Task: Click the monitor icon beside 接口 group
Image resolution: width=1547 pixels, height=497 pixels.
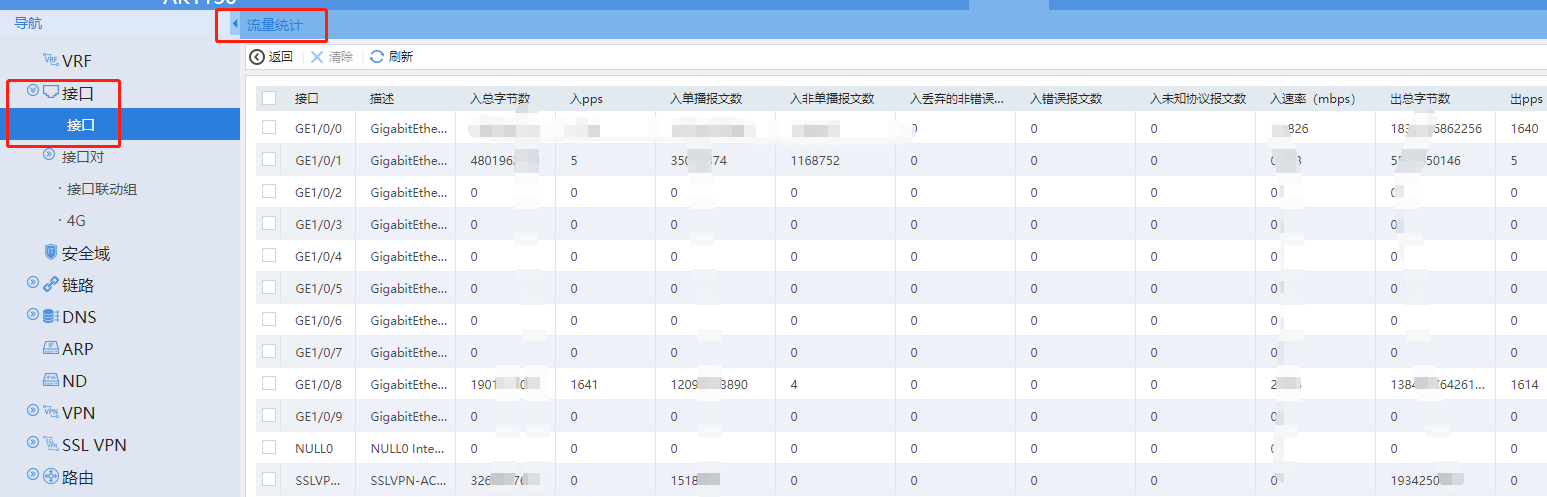Action: (51, 93)
